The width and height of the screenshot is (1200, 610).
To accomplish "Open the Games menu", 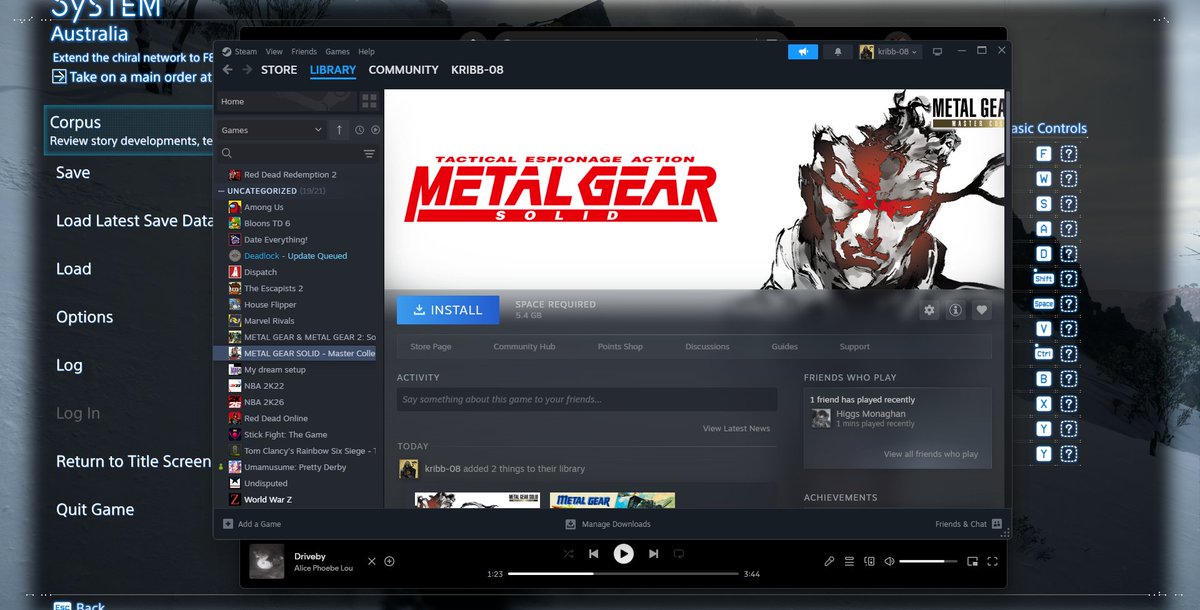I will [x=337, y=52].
